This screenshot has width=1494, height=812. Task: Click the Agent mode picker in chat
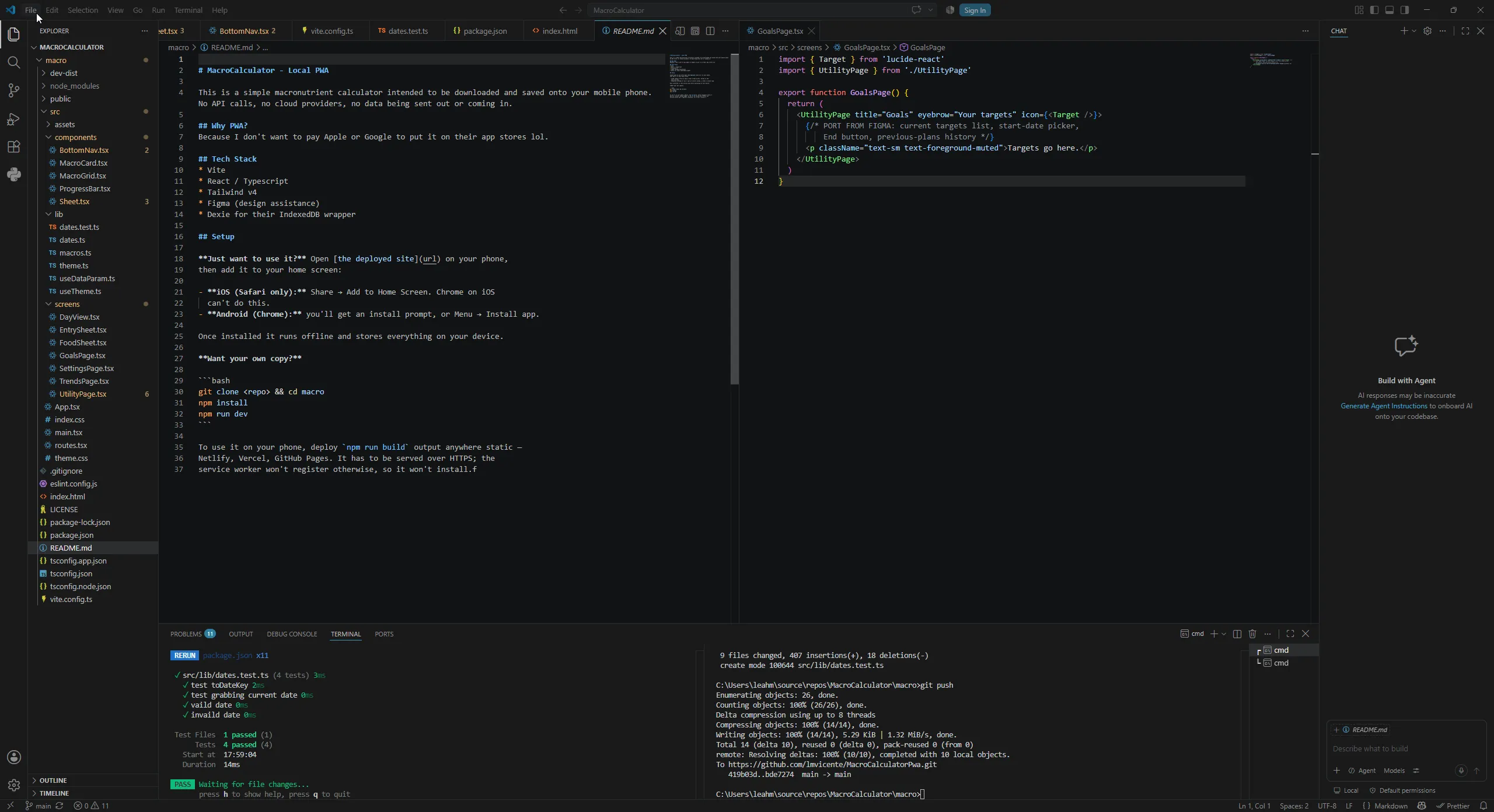click(1362, 771)
